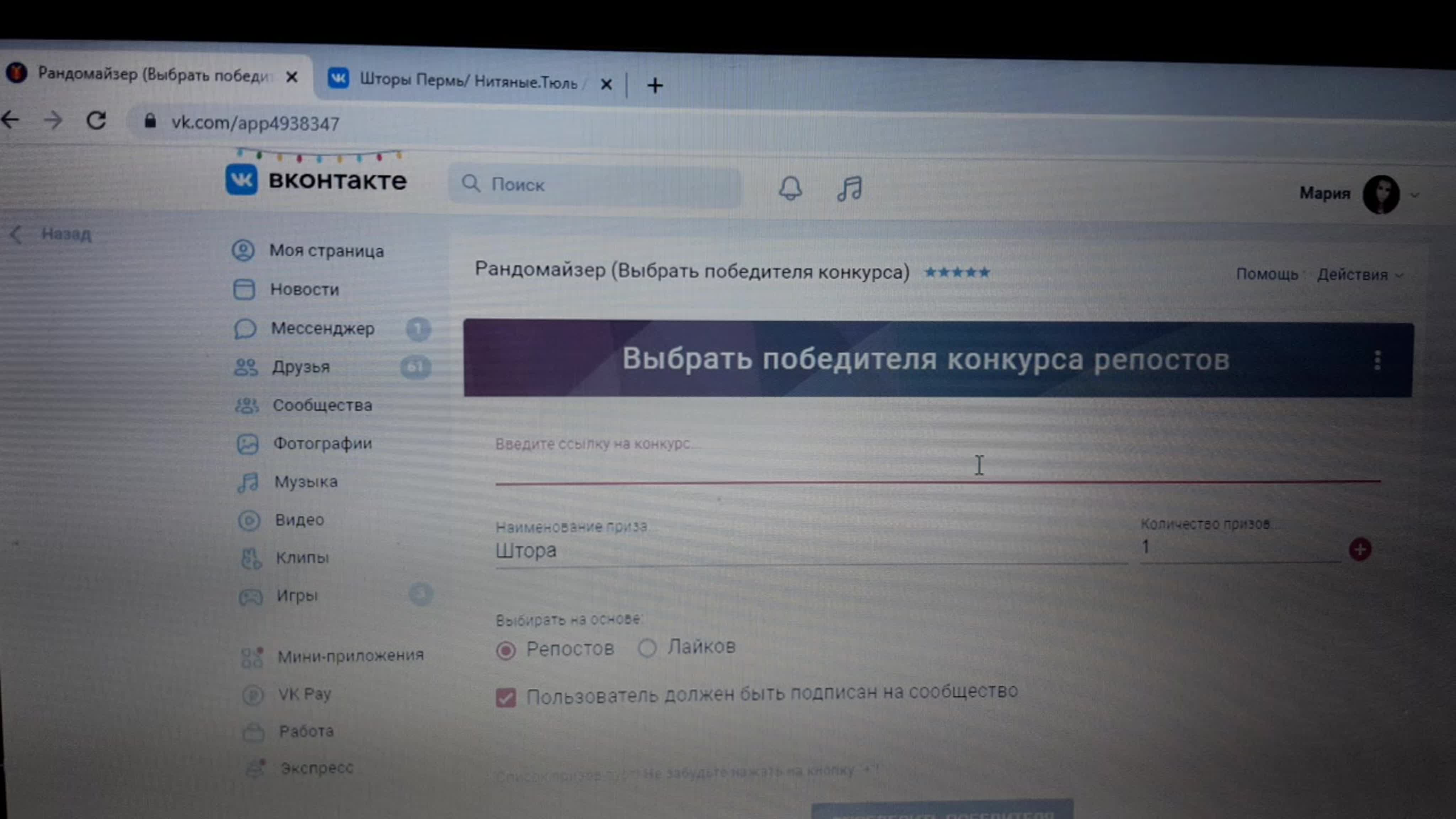1456x819 pixels.
Task: Click the Игры counter badge
Action: tap(421, 594)
